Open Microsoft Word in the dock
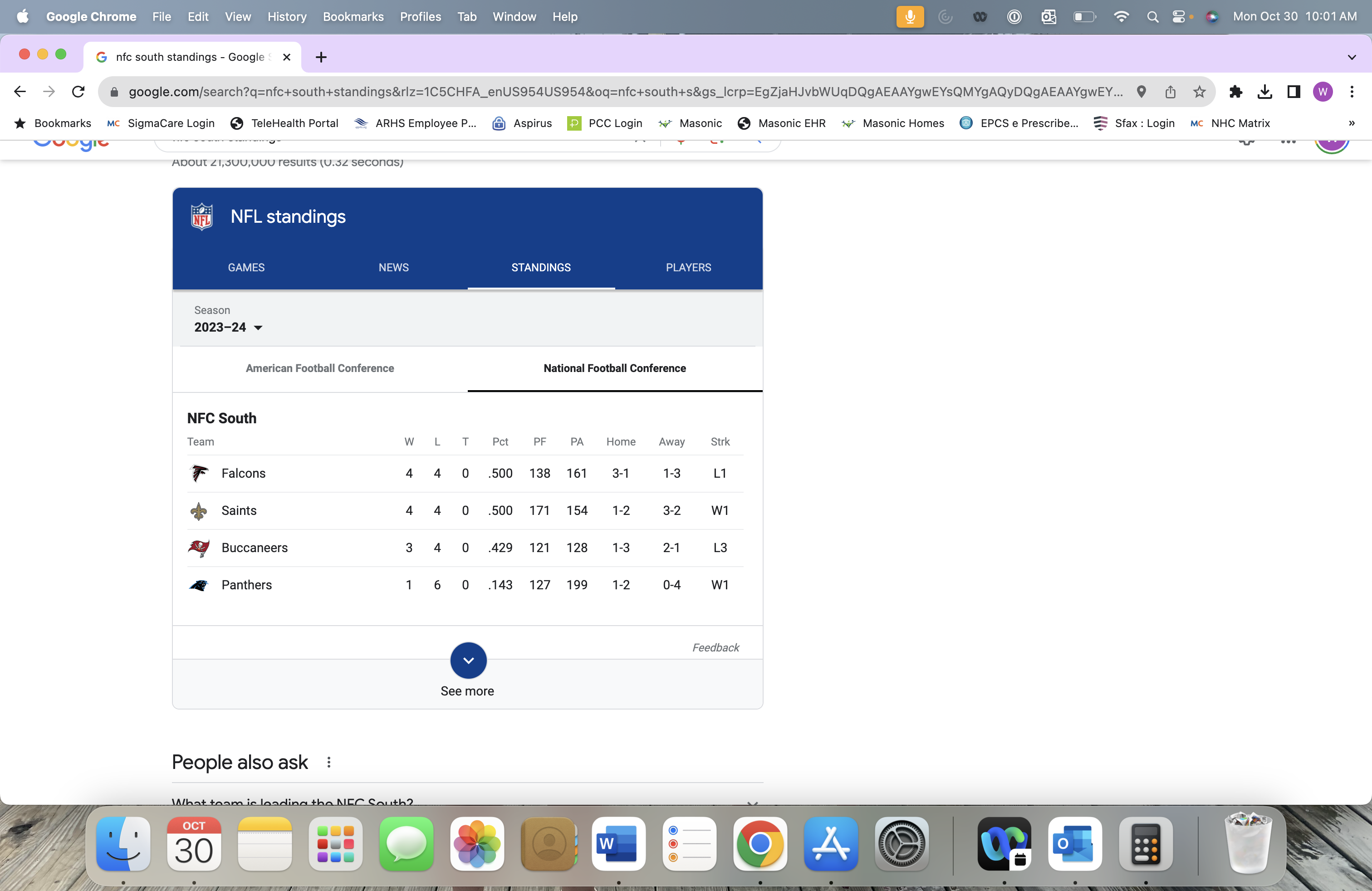This screenshot has width=1372, height=891. tap(618, 844)
